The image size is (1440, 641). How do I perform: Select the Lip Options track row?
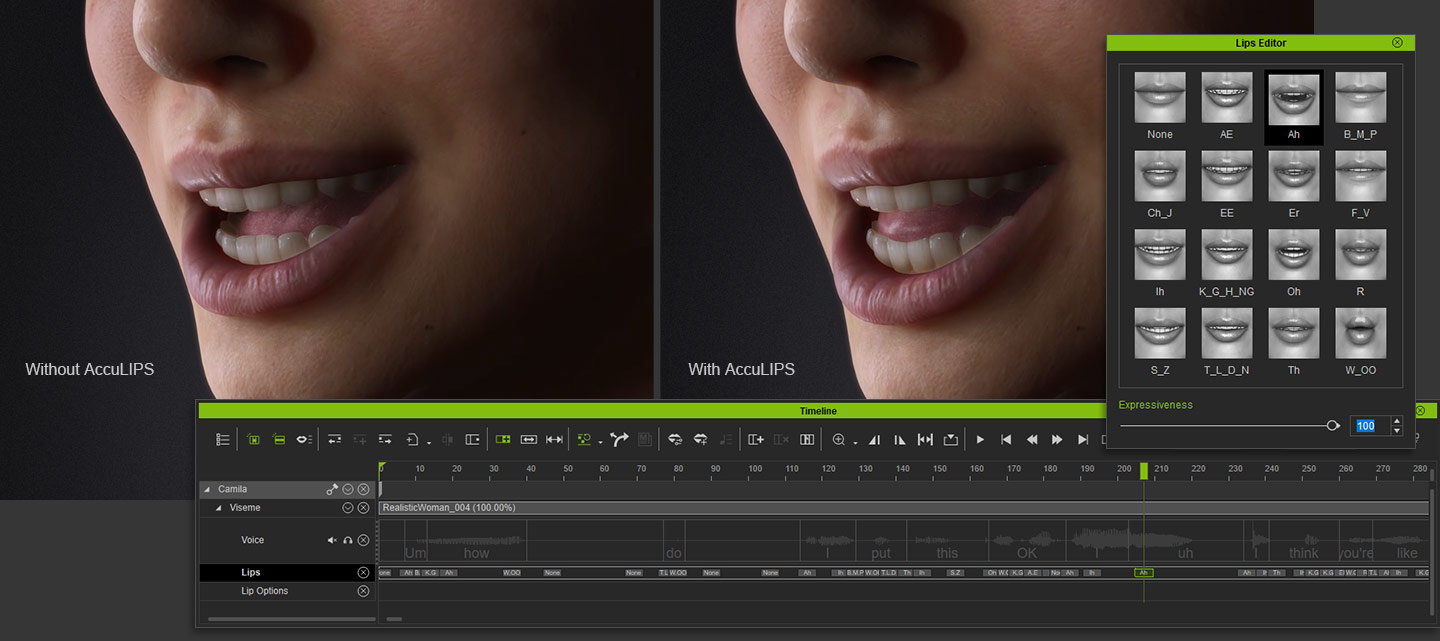288,591
